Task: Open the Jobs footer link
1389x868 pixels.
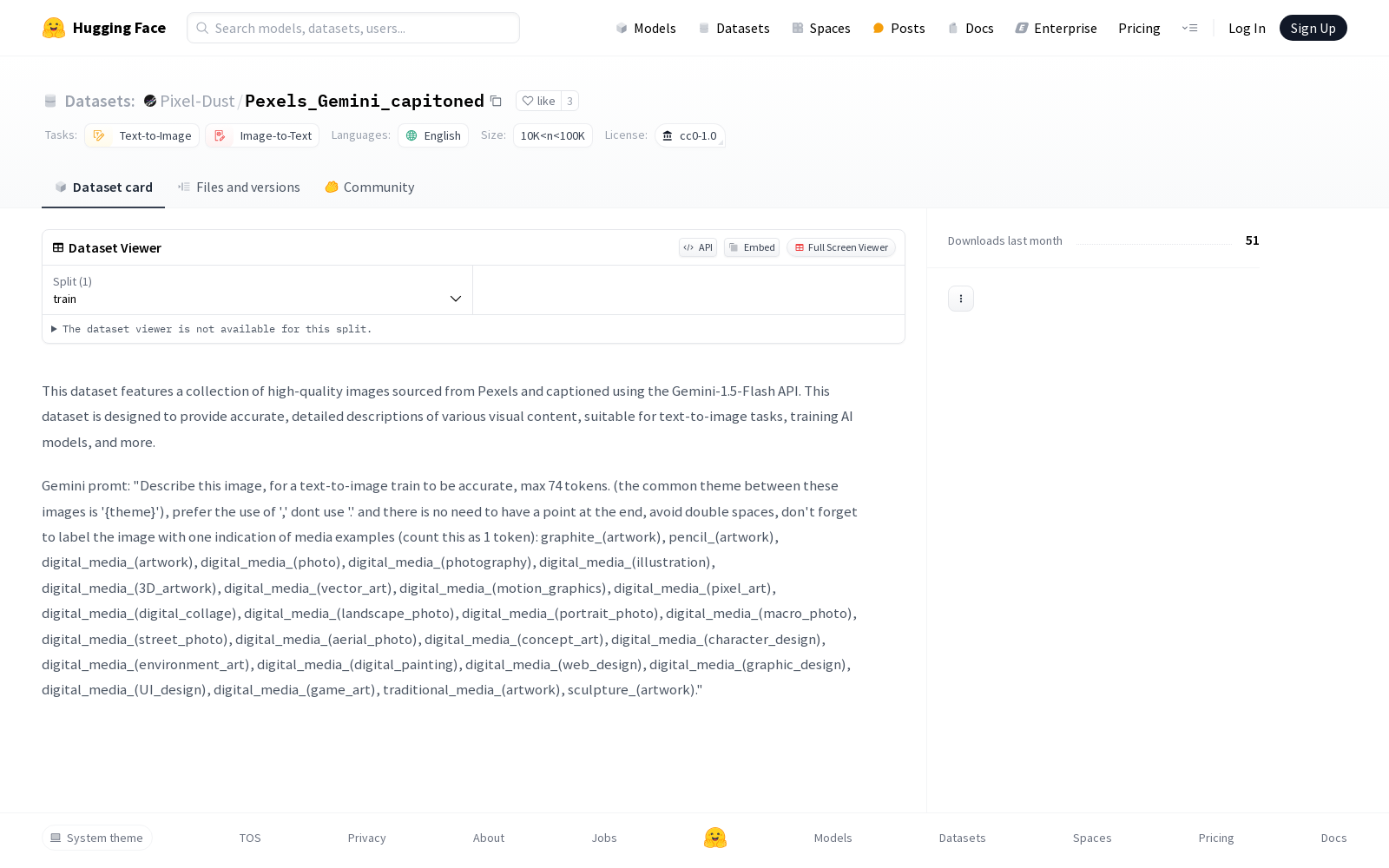Action: (604, 838)
